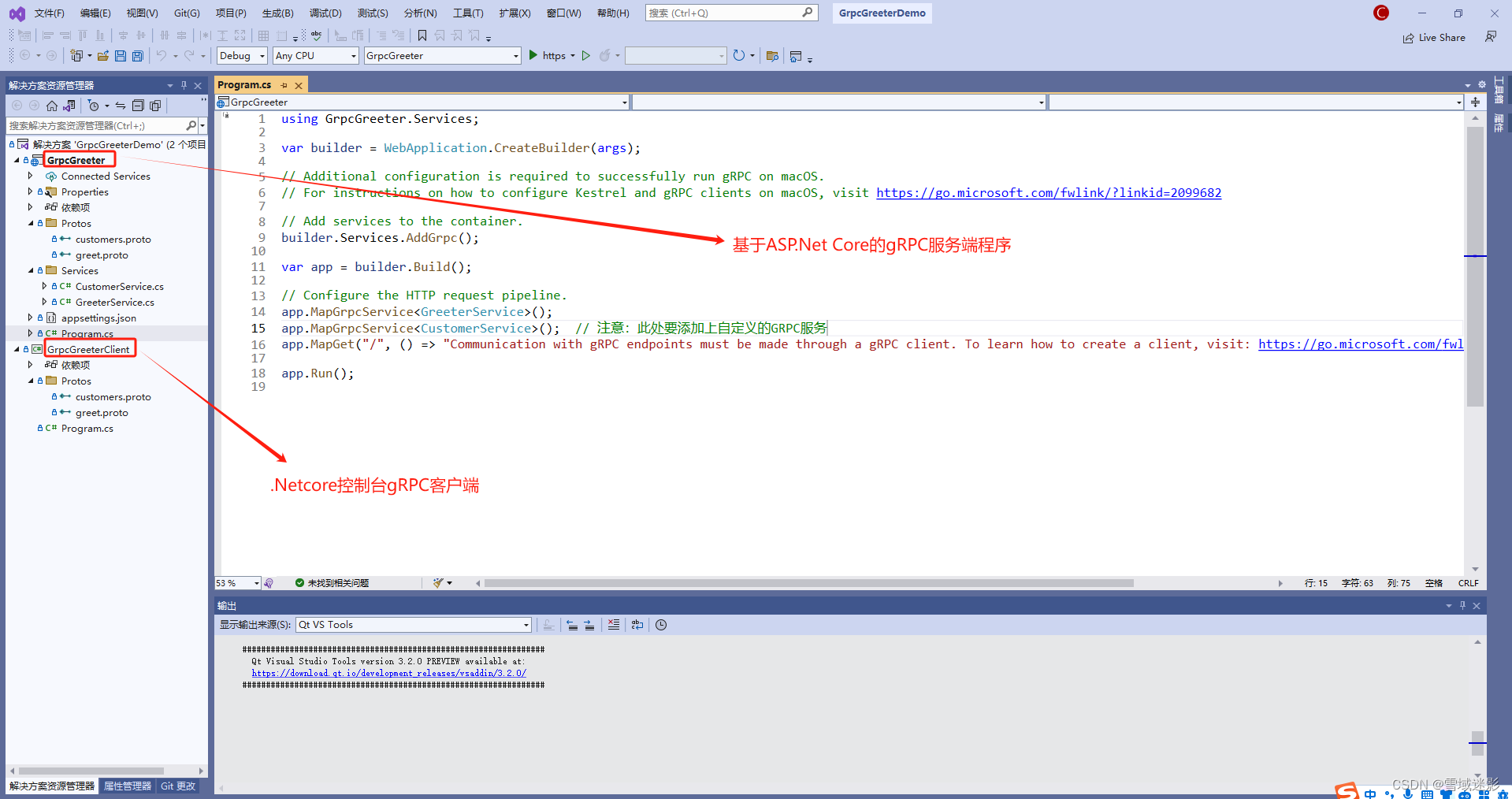The height and width of the screenshot is (799, 1512).
Task: Select the Home icon in Solution Explorer
Action: [x=51, y=106]
